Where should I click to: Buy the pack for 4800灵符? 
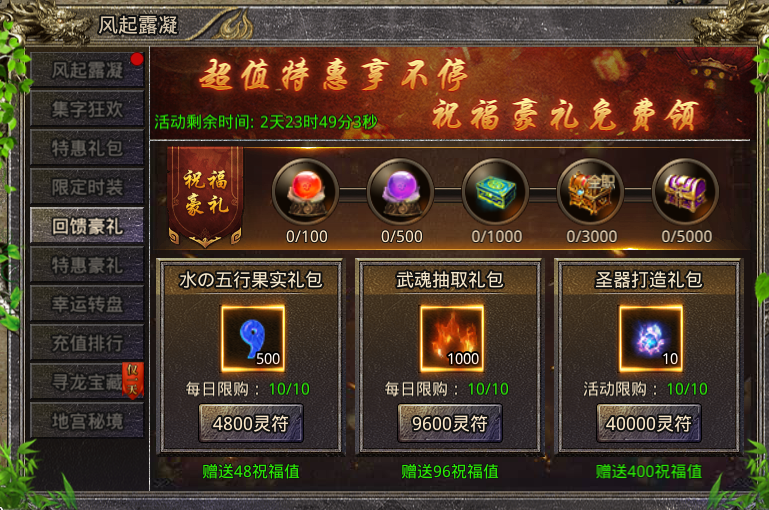click(x=251, y=423)
